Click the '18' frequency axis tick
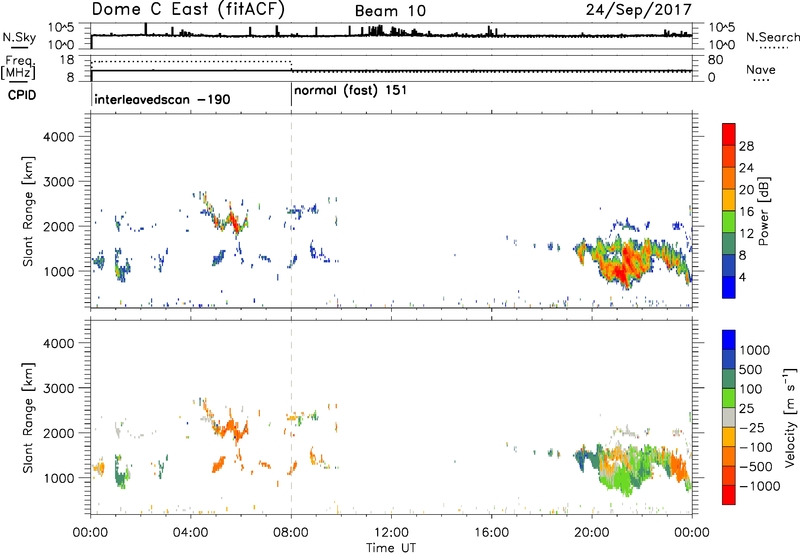The height and width of the screenshot is (554, 800). (67, 60)
